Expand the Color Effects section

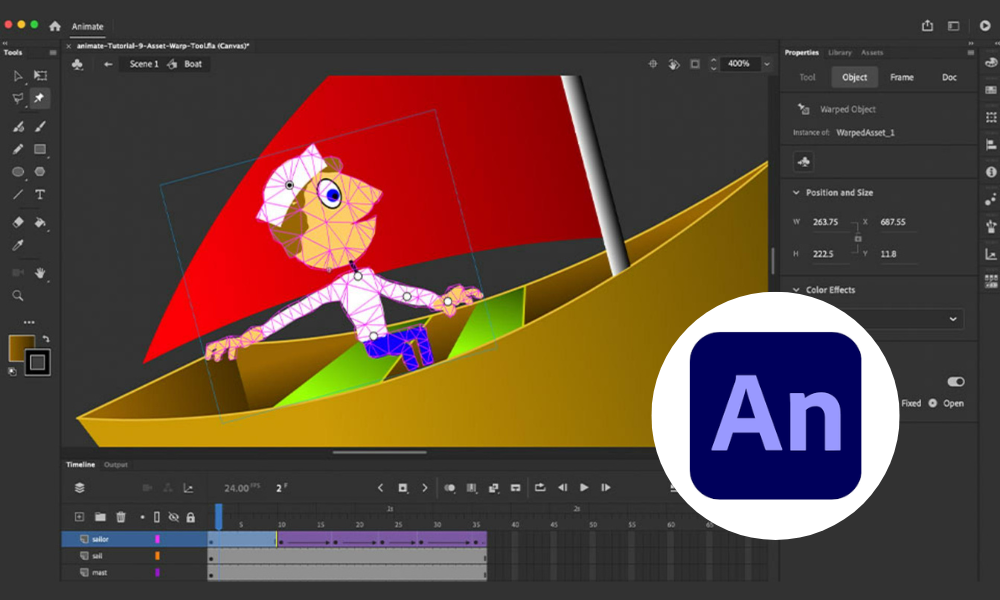click(x=795, y=289)
